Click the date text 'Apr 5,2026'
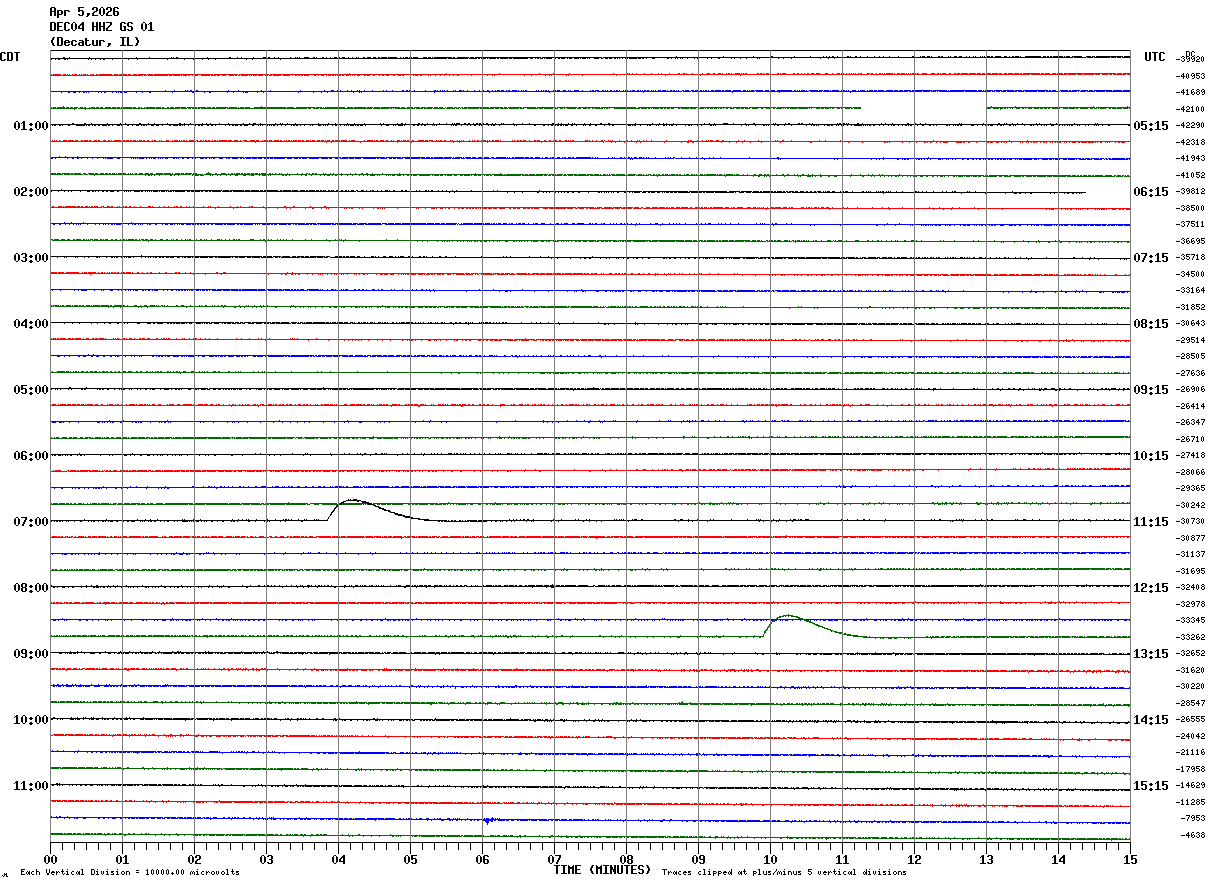This screenshot has width=1210, height=886. point(84,12)
